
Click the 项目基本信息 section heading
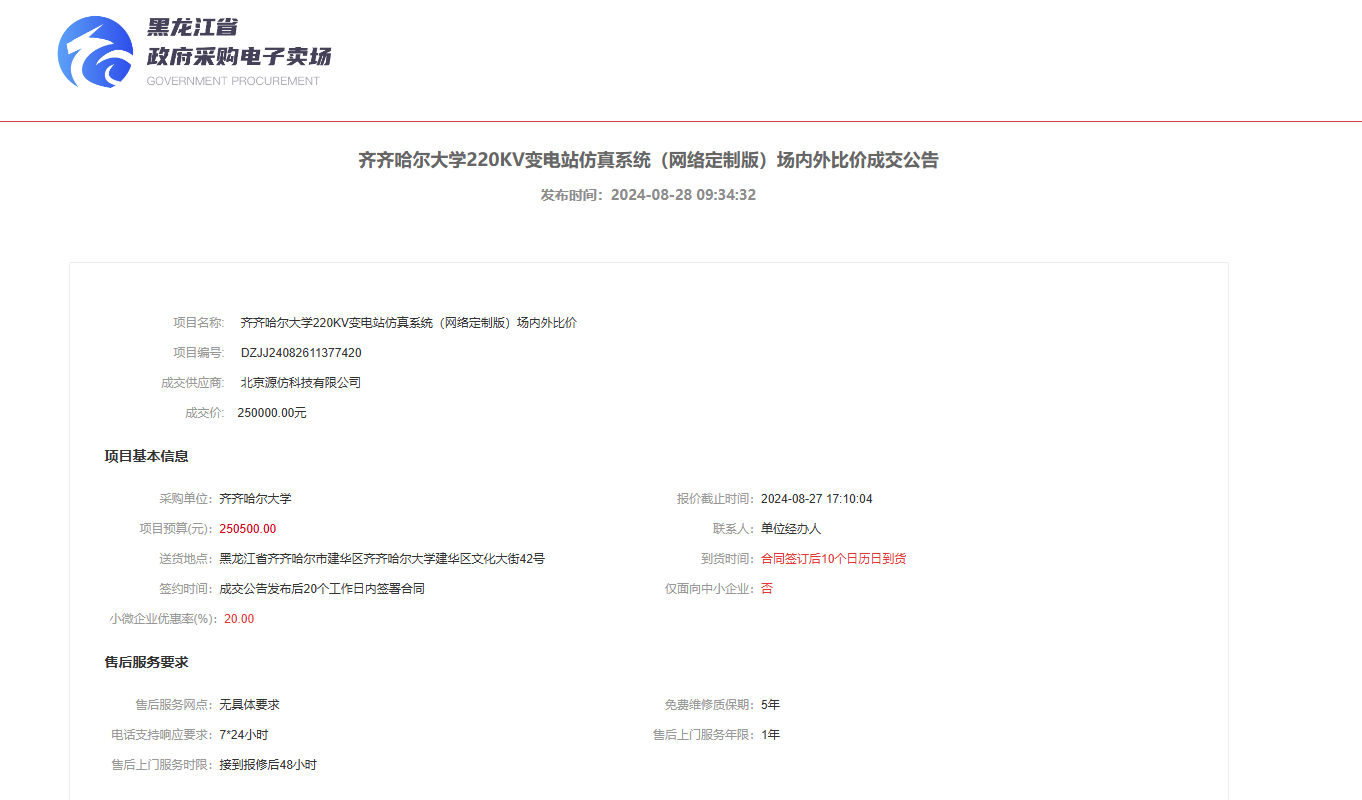click(146, 457)
